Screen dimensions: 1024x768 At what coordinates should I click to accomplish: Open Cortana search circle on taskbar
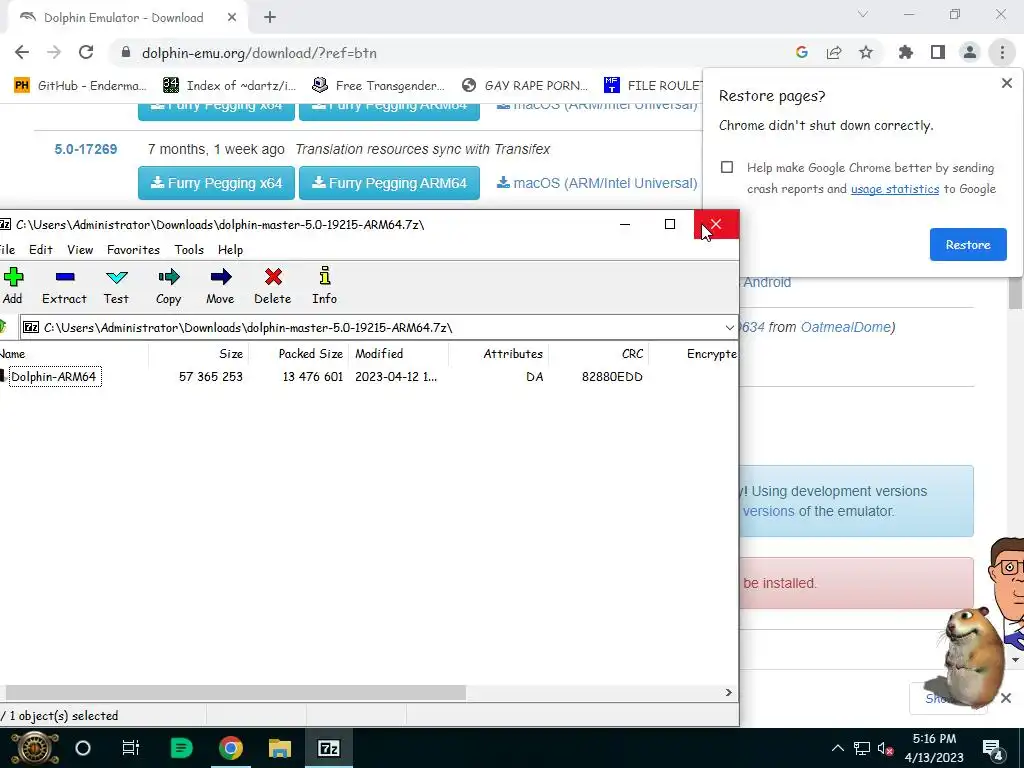pyautogui.click(x=83, y=748)
